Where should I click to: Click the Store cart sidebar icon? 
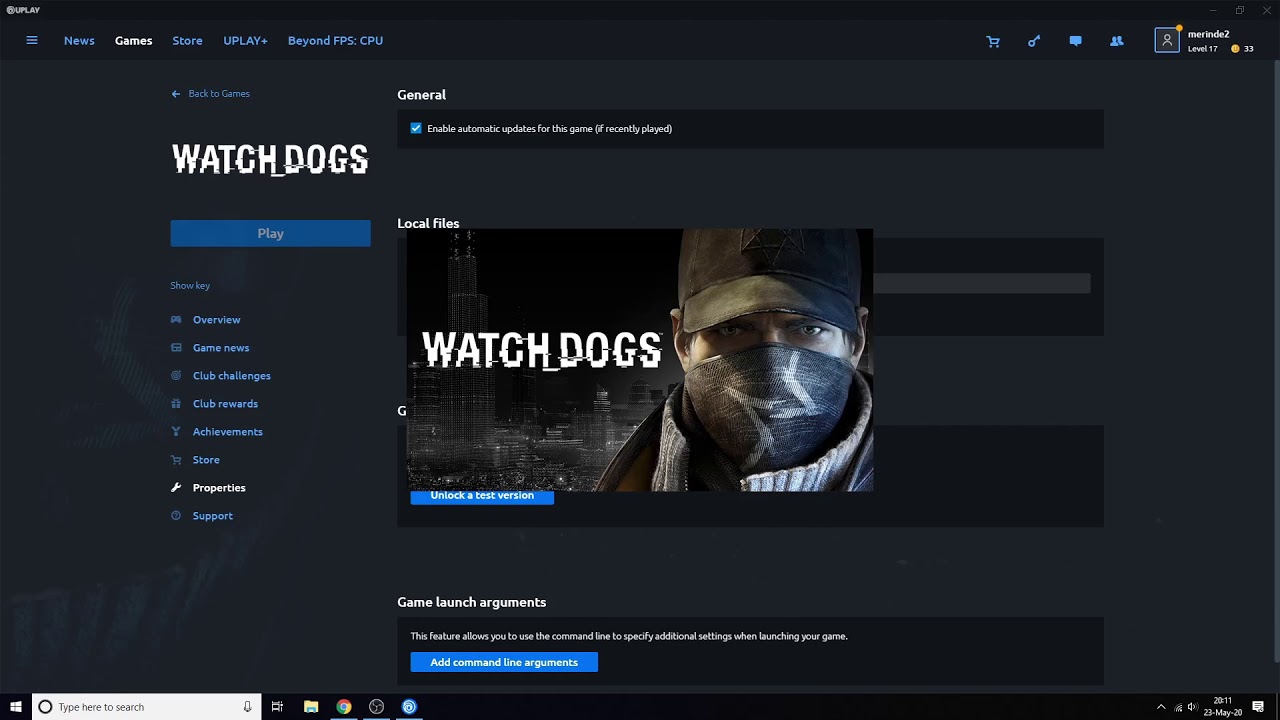176,460
